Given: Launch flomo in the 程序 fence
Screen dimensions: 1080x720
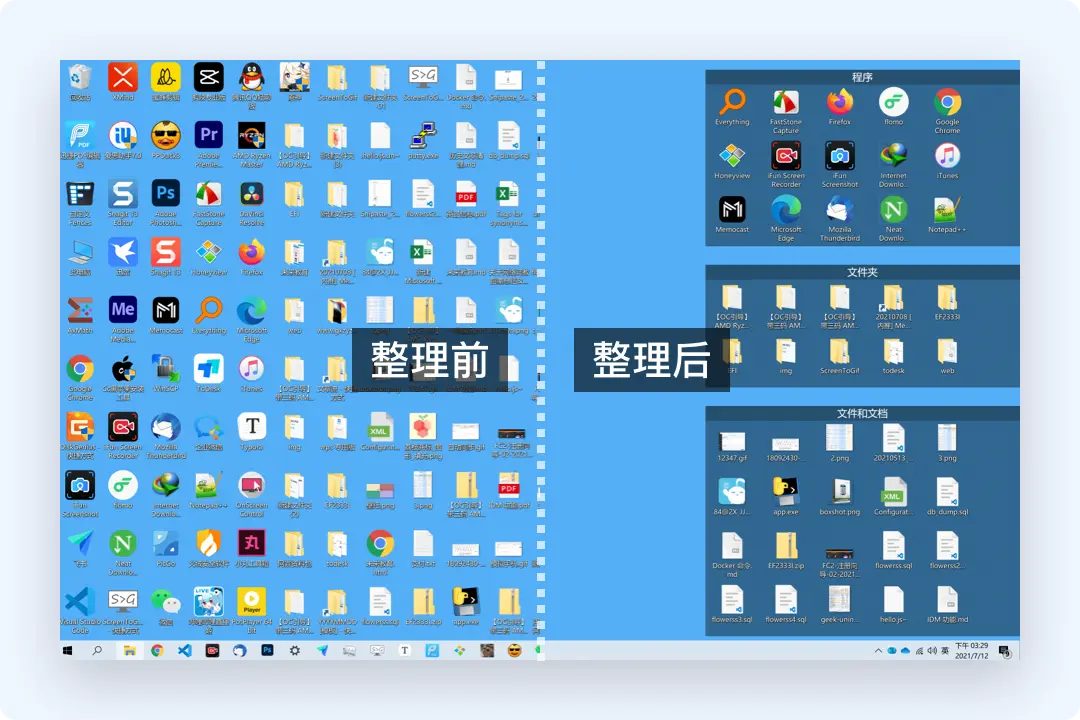Looking at the screenshot, I should coord(893,102).
